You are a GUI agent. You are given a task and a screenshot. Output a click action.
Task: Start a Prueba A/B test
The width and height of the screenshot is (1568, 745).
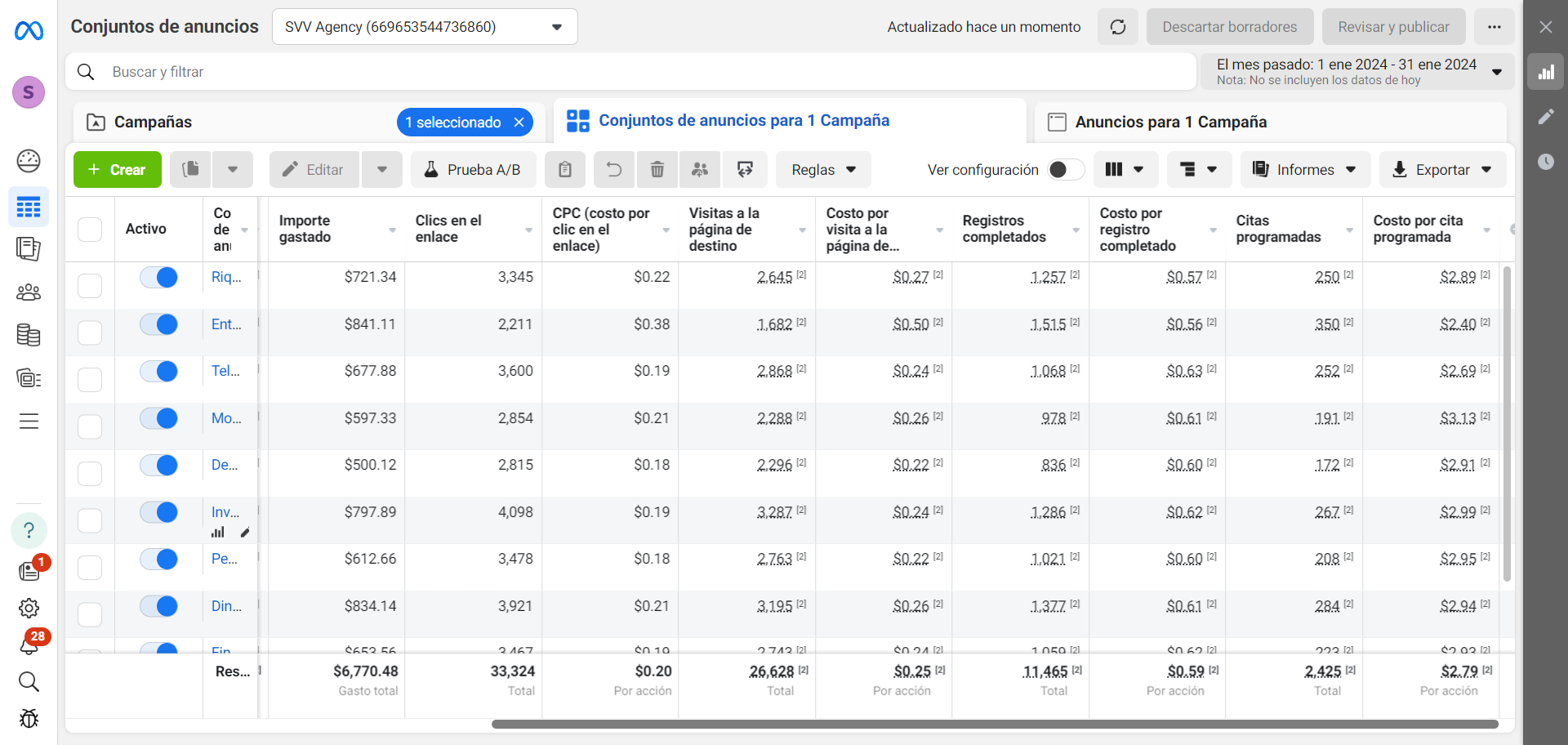point(473,170)
